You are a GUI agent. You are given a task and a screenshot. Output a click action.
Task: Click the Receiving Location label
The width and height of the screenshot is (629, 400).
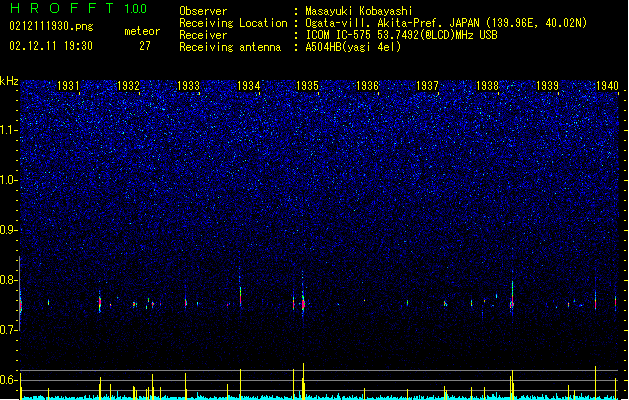click(x=233, y=23)
